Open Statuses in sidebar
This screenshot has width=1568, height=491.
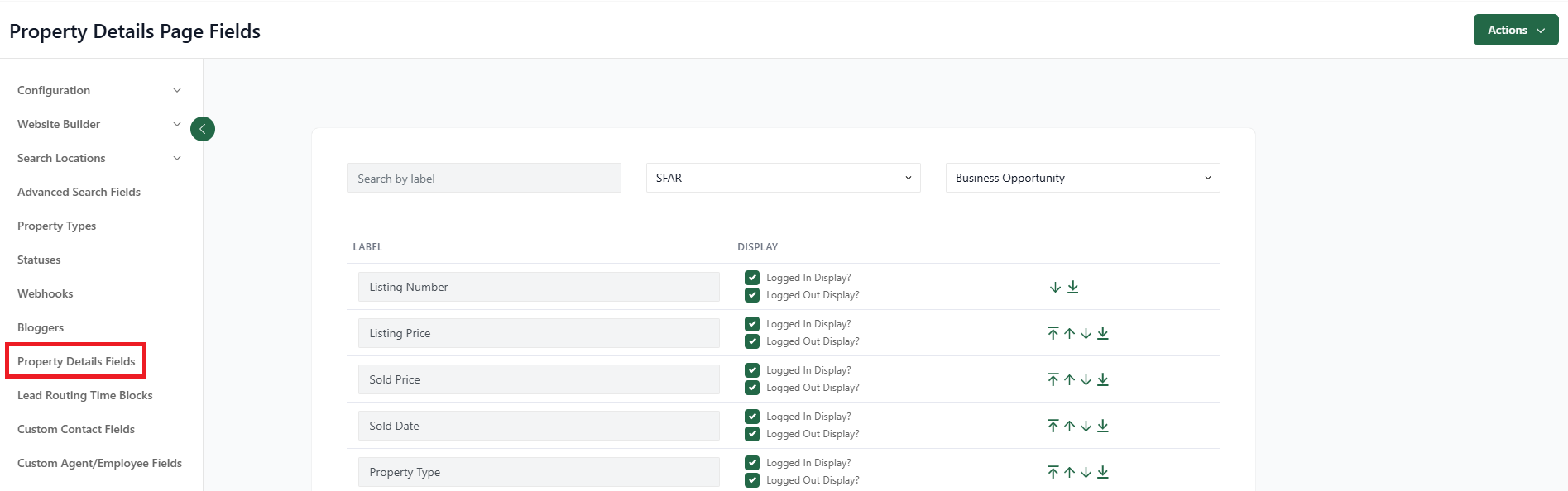(39, 260)
